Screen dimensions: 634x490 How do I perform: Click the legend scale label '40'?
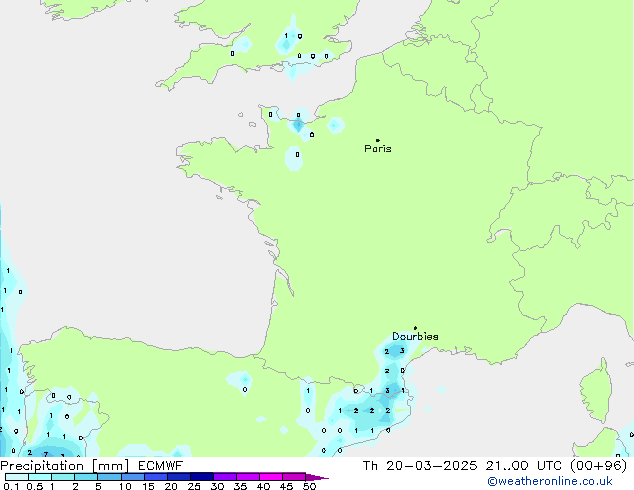263,486
